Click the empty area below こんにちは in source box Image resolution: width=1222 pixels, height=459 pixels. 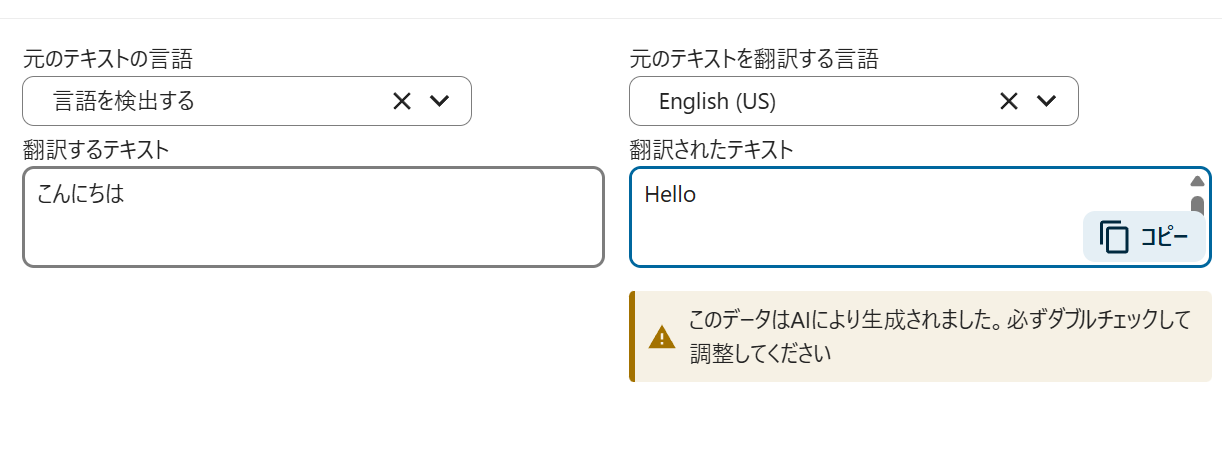pyautogui.click(x=300, y=240)
